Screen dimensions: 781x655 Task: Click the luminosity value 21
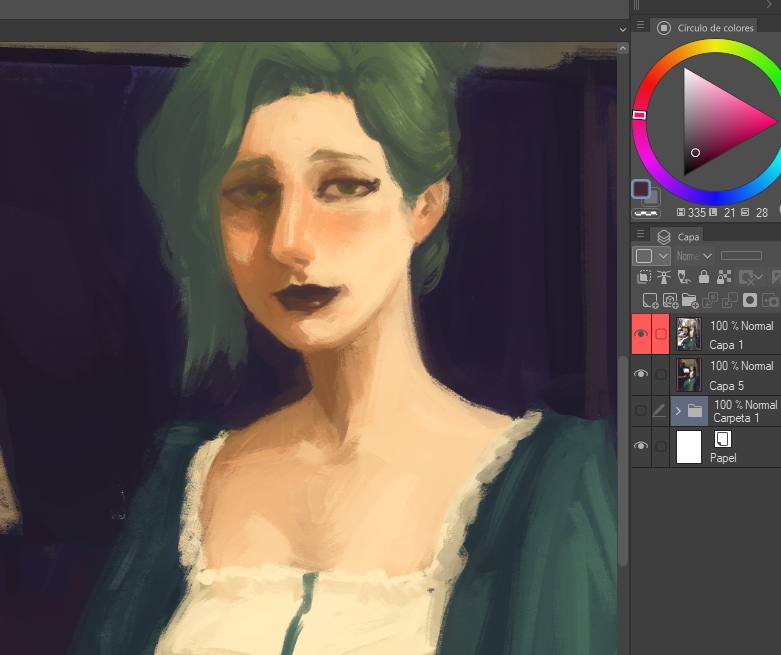(729, 213)
